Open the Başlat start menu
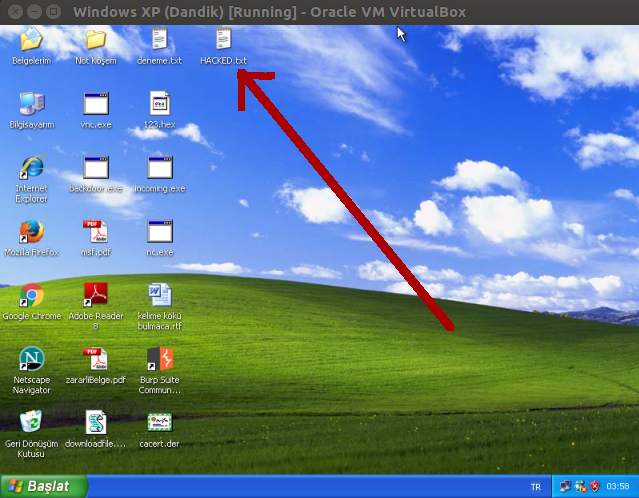639x498 pixels. click(42, 486)
